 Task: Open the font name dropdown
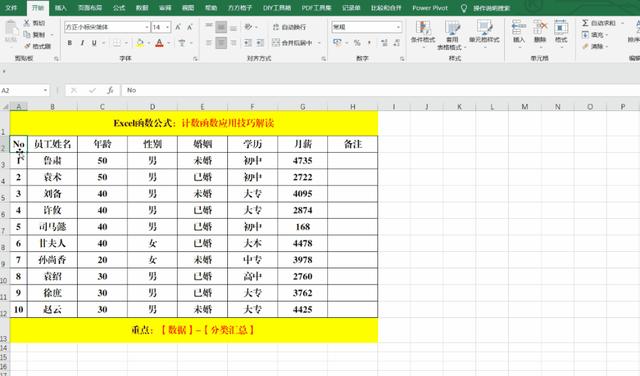tap(147, 27)
